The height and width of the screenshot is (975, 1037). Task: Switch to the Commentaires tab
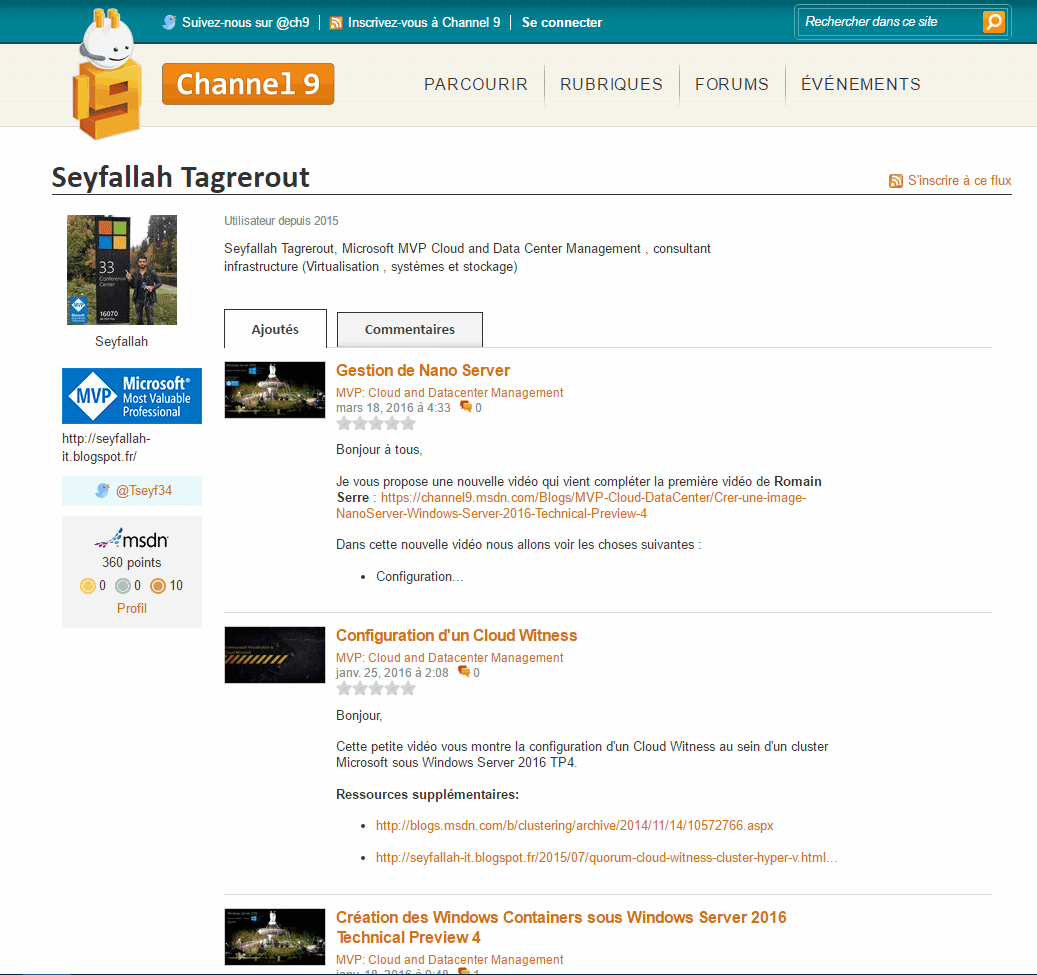[x=409, y=329]
